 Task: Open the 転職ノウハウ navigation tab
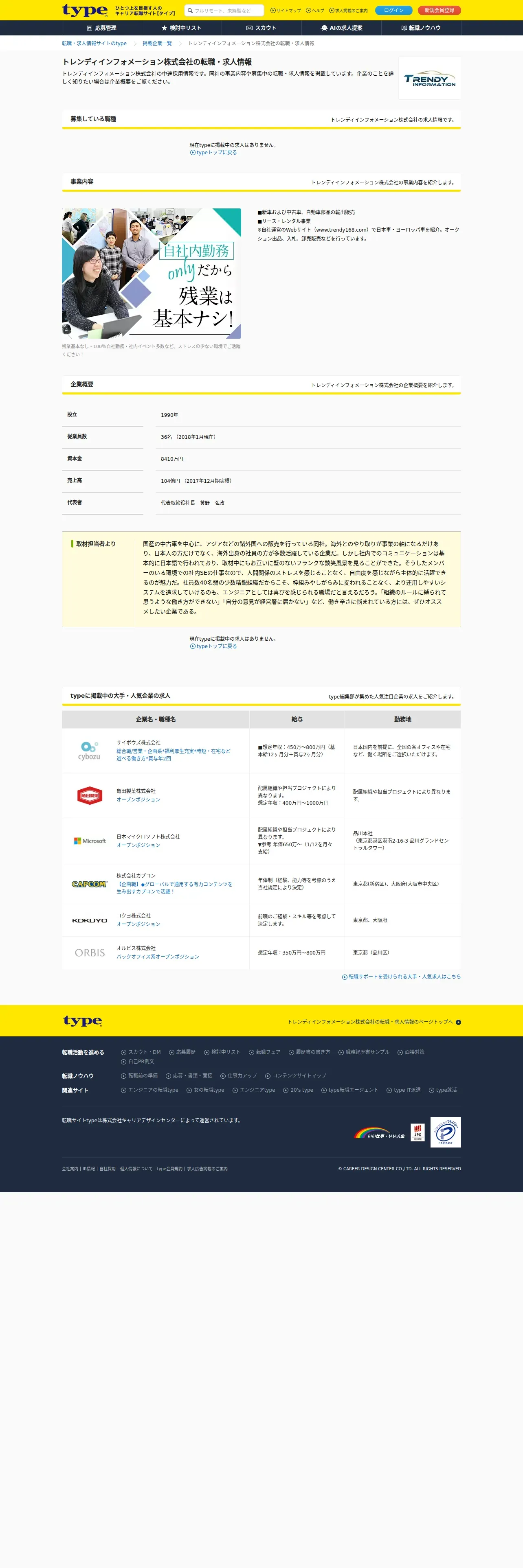click(x=421, y=28)
